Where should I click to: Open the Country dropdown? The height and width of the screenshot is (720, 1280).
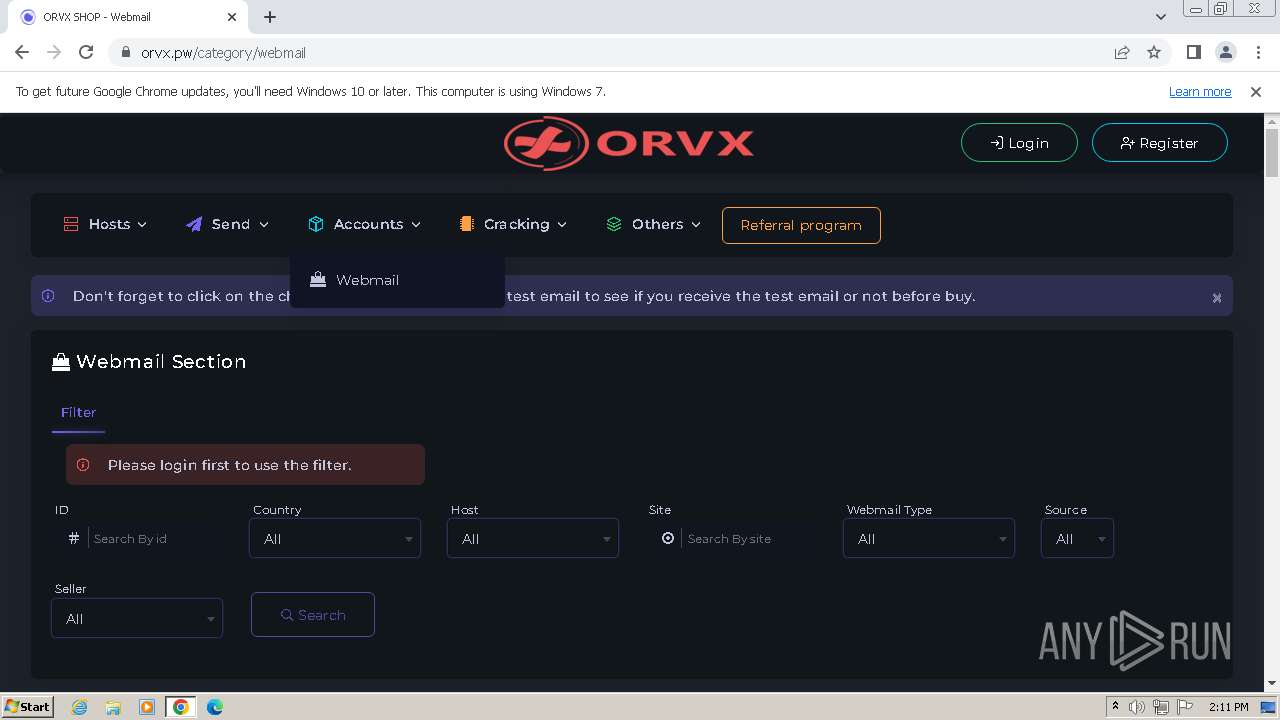335,539
